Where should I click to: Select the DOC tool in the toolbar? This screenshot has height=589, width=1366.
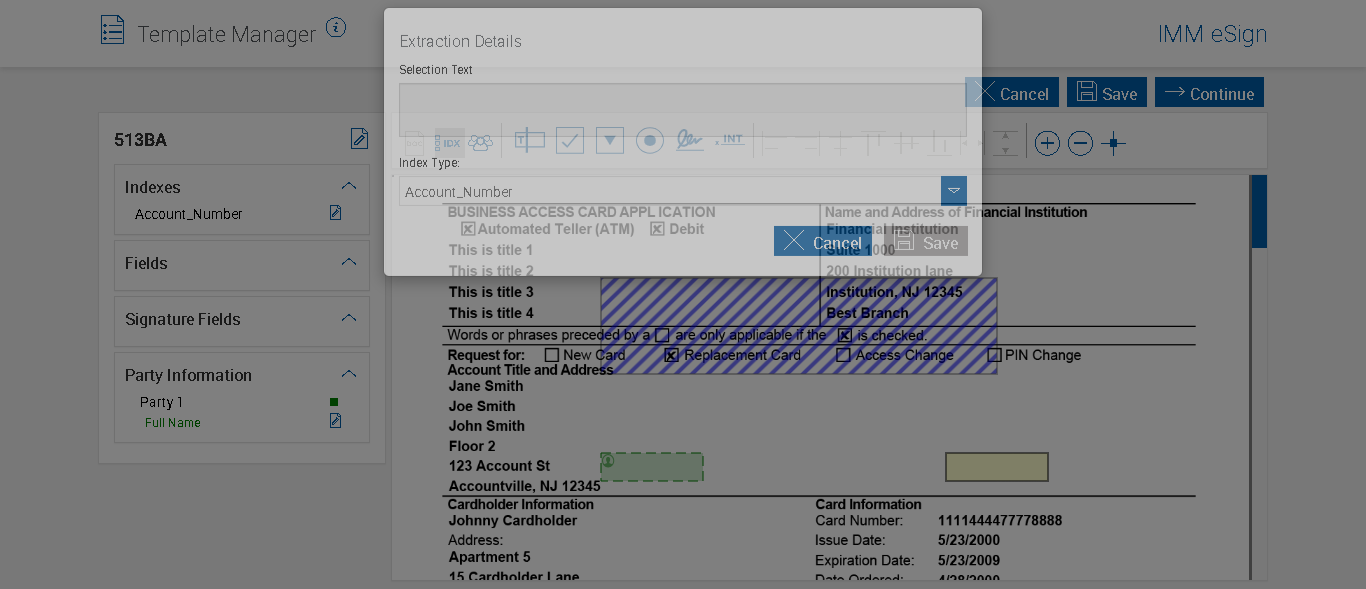[413, 142]
